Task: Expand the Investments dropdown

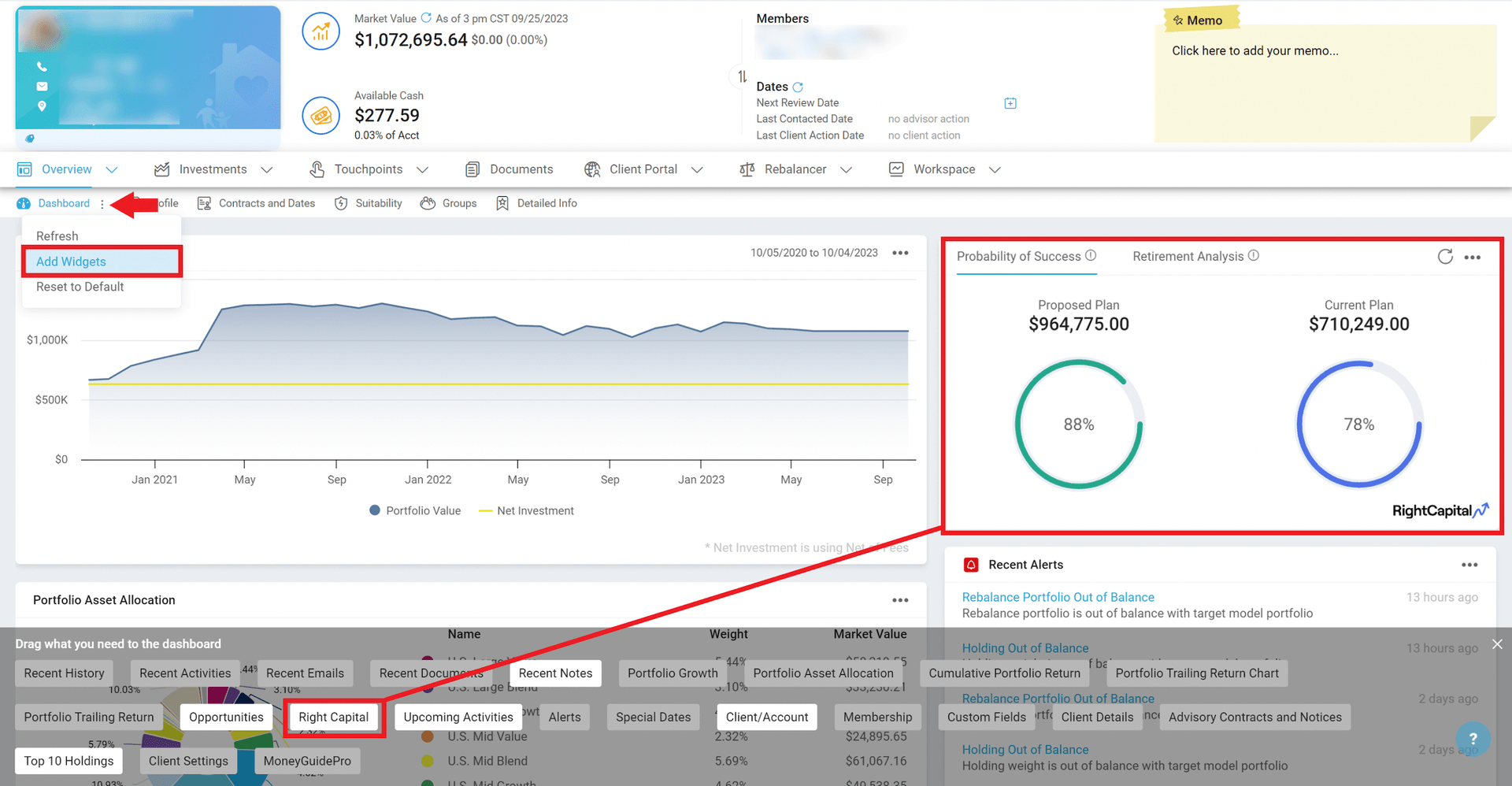Action: click(x=267, y=170)
